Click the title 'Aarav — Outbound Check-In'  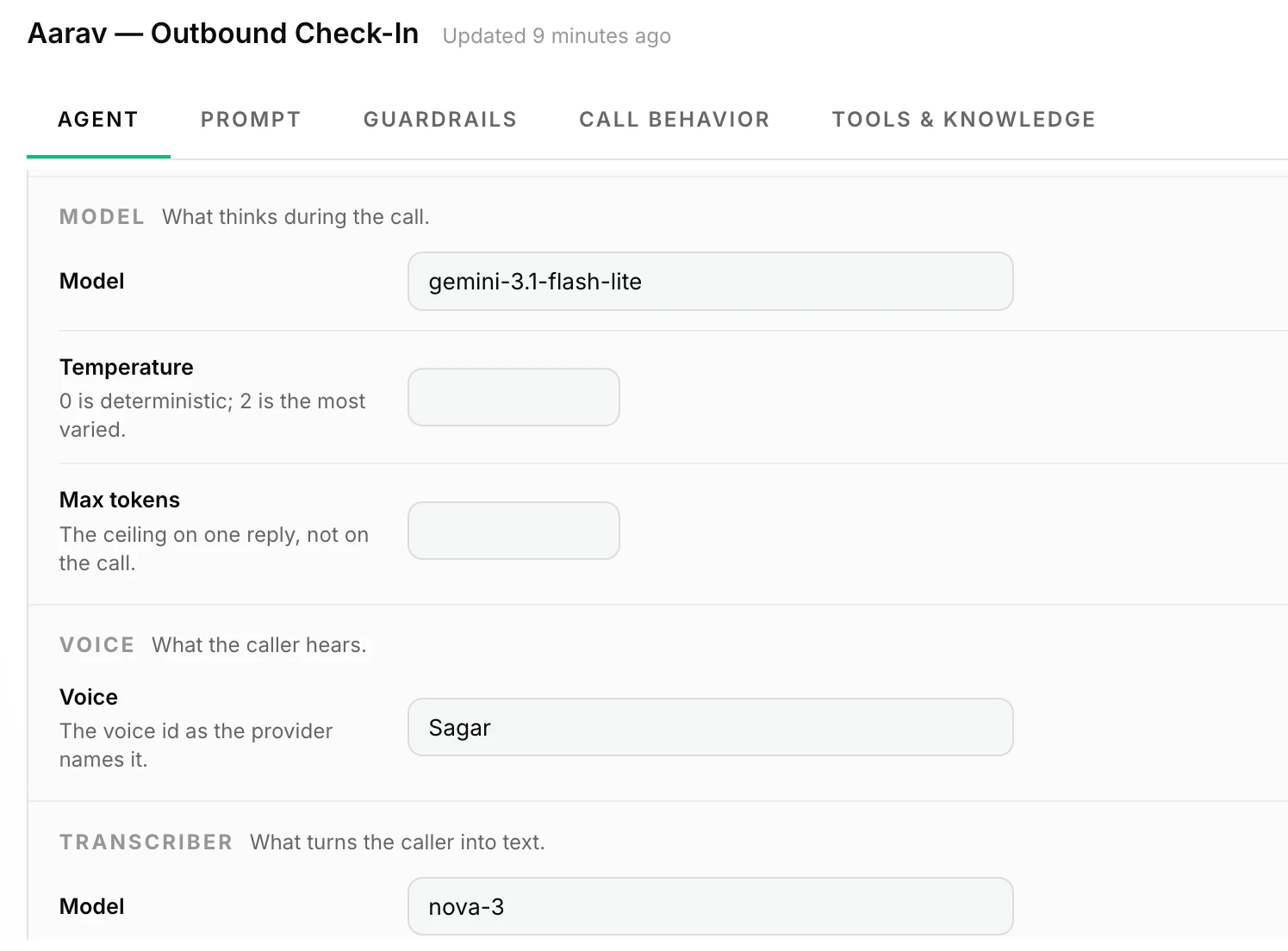pos(223,34)
